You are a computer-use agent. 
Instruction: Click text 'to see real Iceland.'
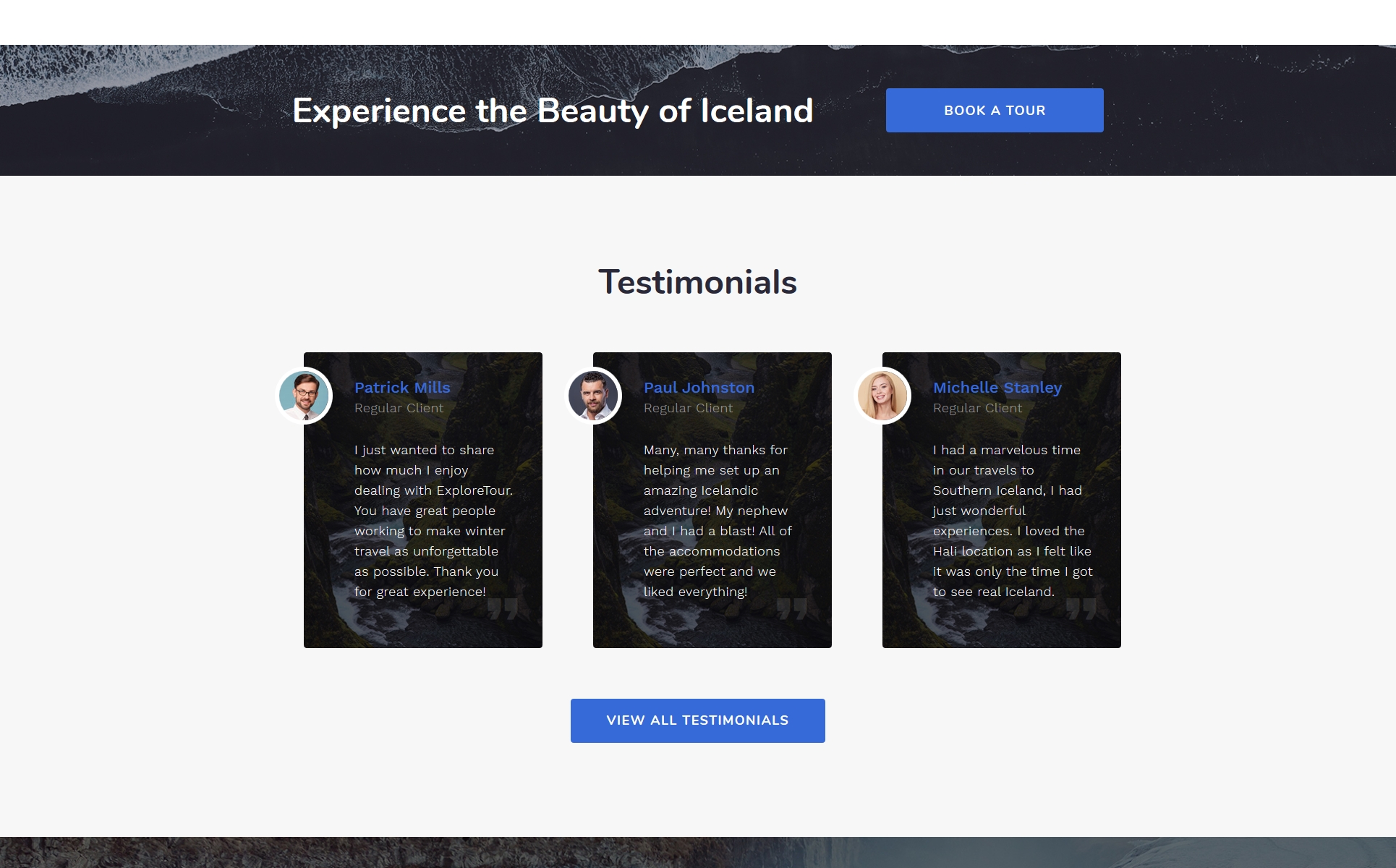pos(994,592)
